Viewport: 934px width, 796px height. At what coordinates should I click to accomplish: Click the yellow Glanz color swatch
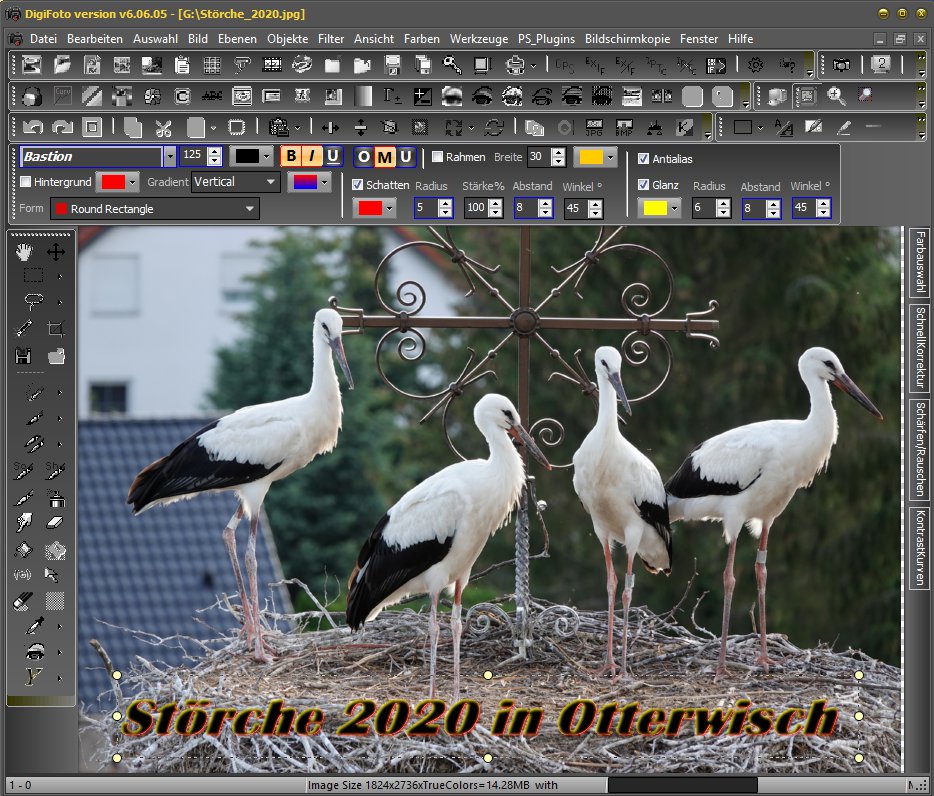pyautogui.click(x=656, y=208)
